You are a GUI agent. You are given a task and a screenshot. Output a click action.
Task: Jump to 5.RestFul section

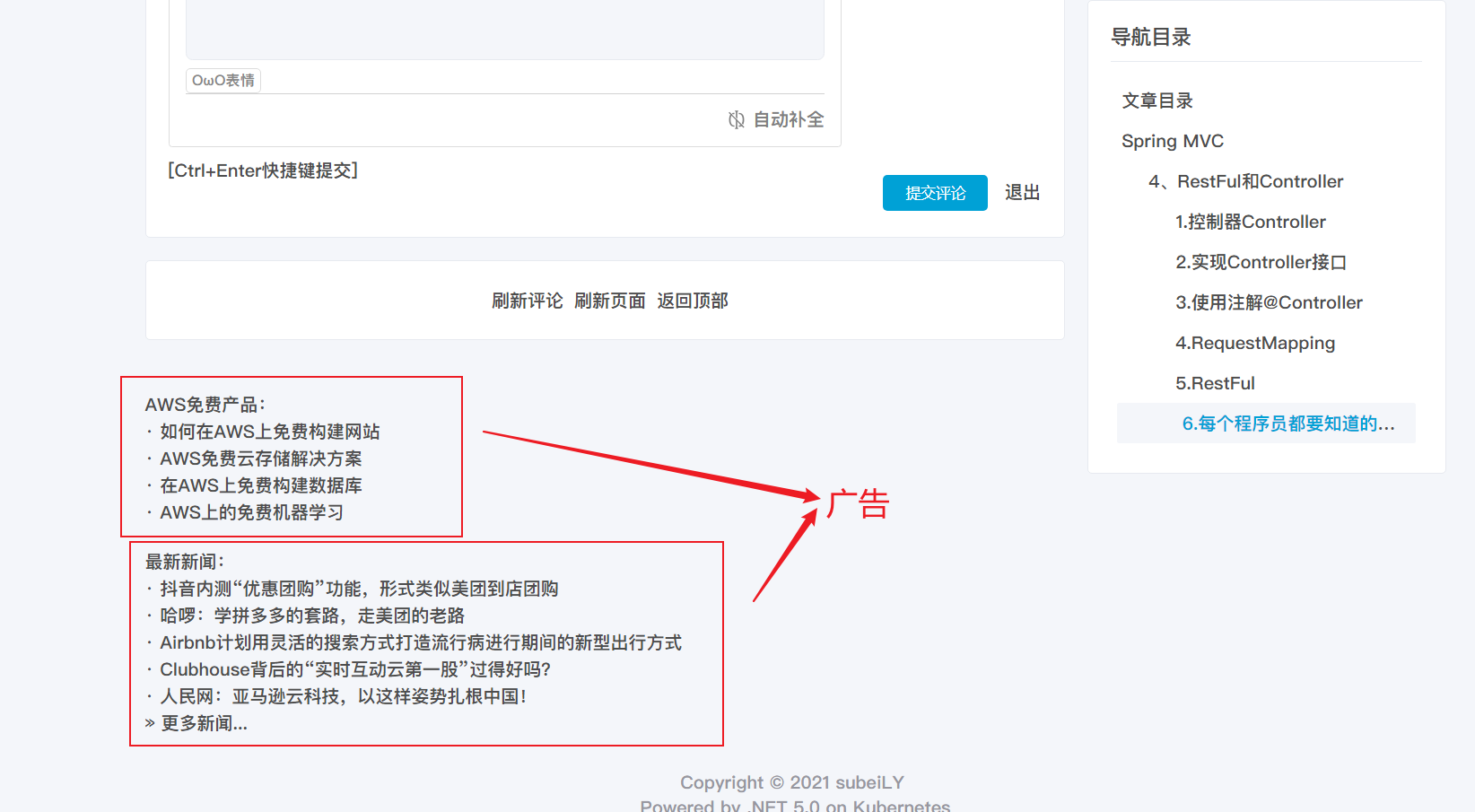[x=1216, y=383]
